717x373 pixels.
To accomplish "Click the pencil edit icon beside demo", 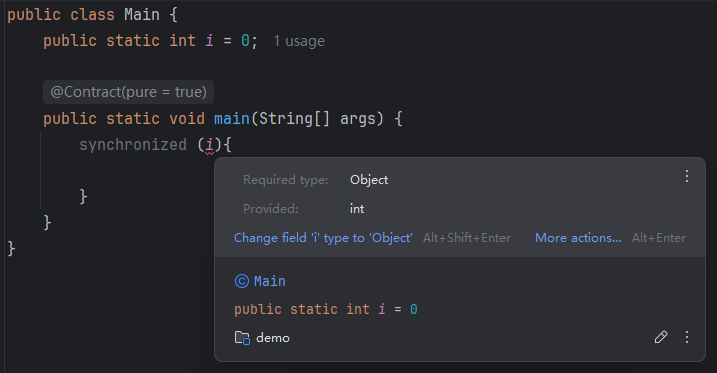I will click(x=661, y=337).
